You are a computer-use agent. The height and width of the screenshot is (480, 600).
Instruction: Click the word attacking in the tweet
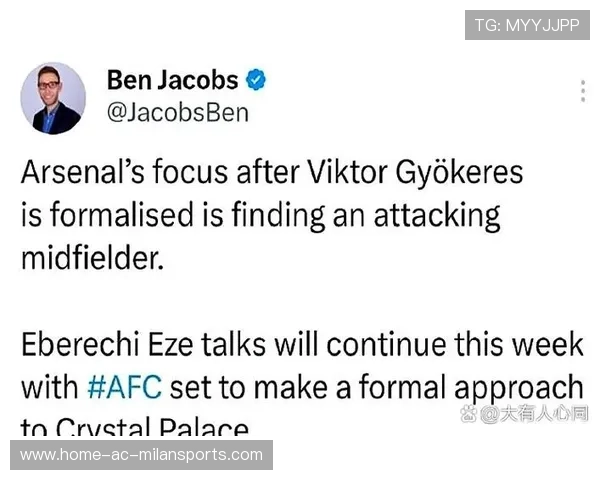point(433,215)
